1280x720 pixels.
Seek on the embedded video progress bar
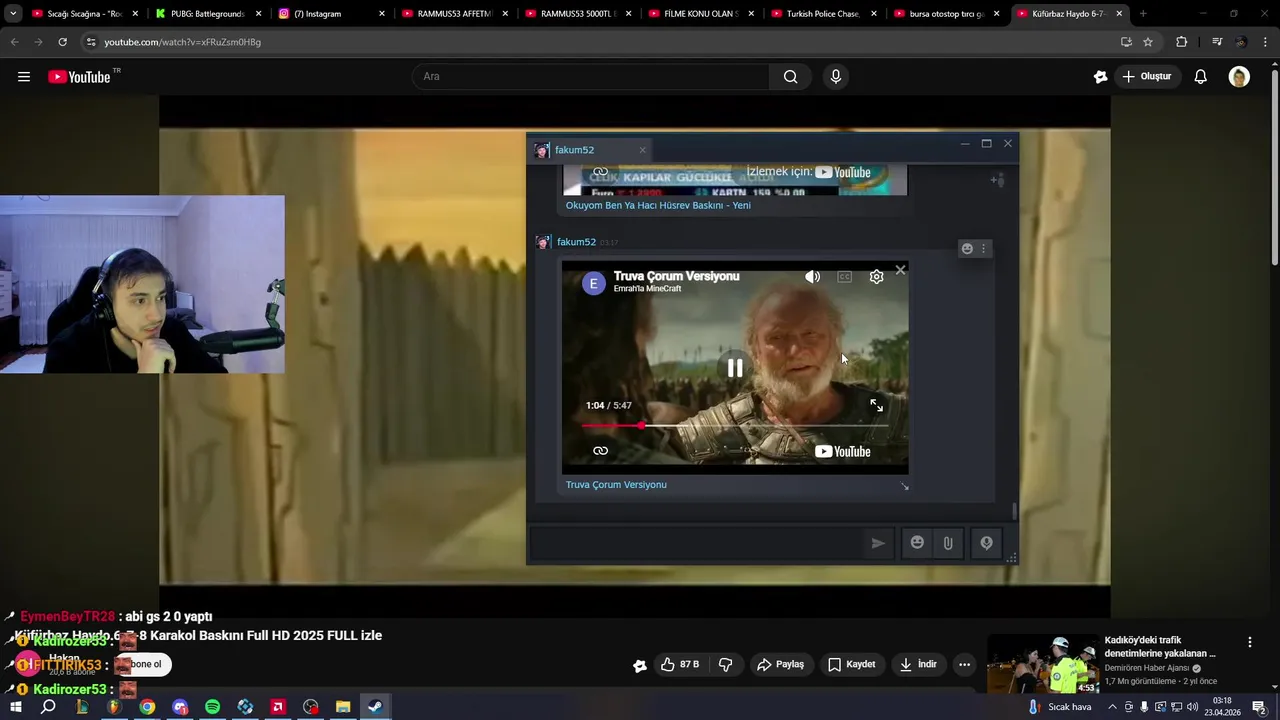pyautogui.click(x=735, y=426)
